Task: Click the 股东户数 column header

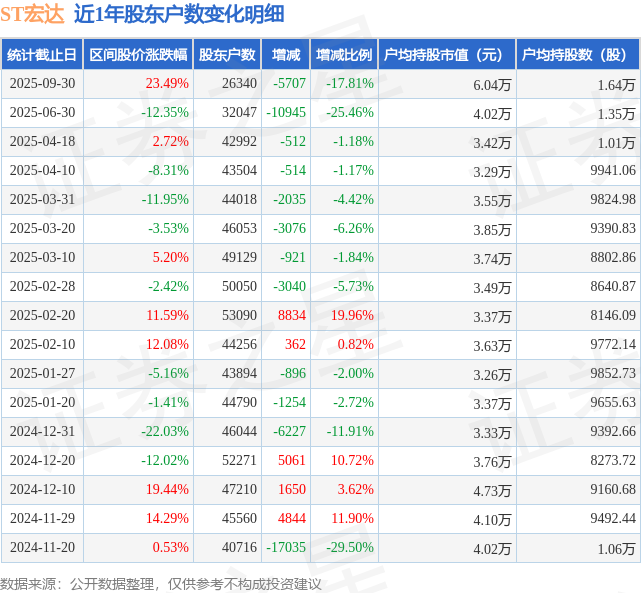Action: click(x=227, y=55)
